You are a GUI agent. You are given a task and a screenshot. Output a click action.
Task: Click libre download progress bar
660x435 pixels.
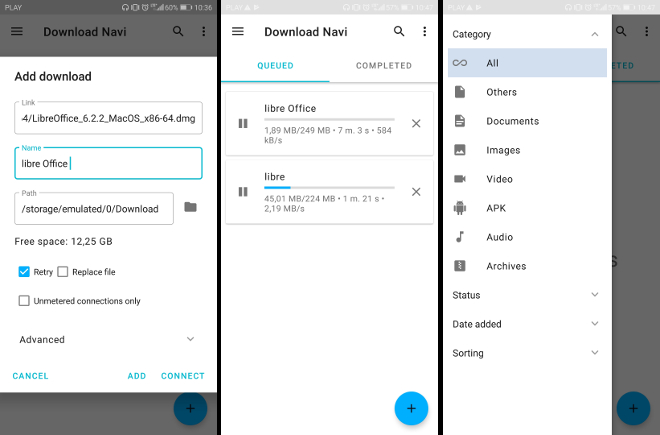coord(329,187)
